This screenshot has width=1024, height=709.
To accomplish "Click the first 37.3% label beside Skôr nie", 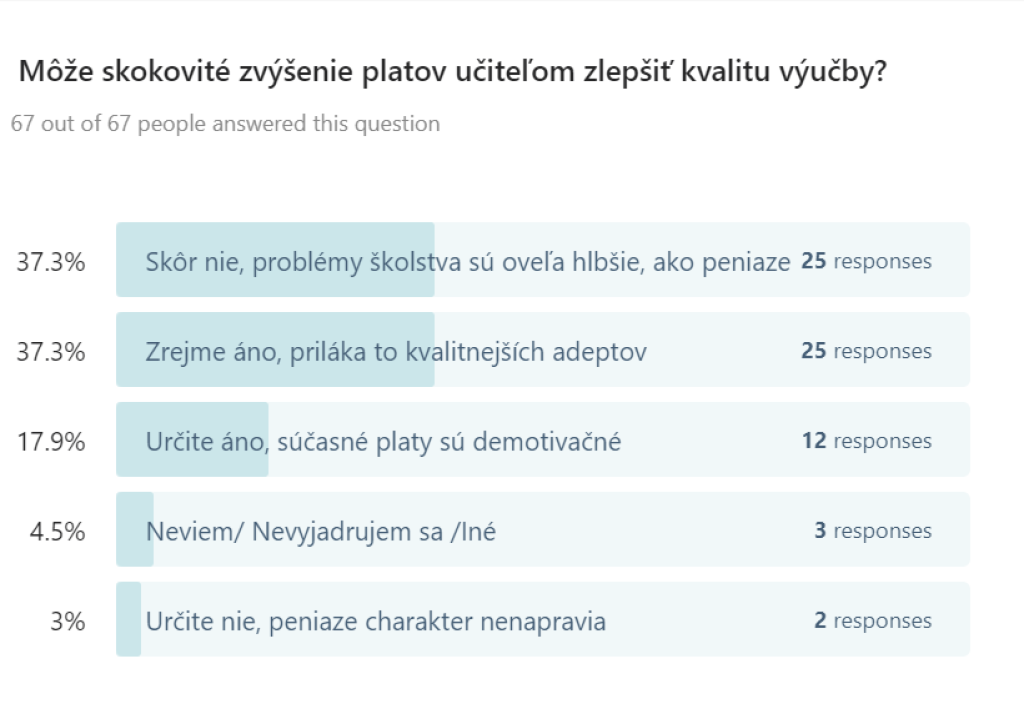I will coord(51,262).
